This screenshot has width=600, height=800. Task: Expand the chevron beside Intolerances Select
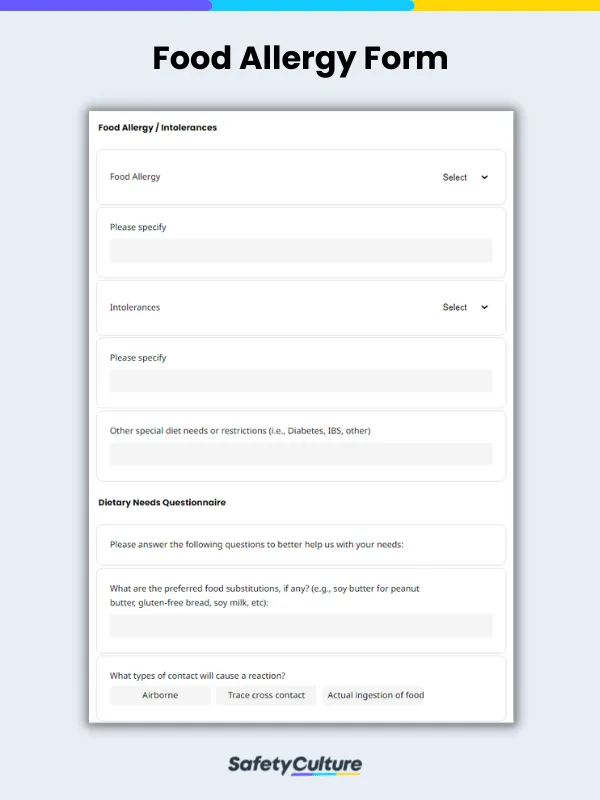[x=485, y=307]
